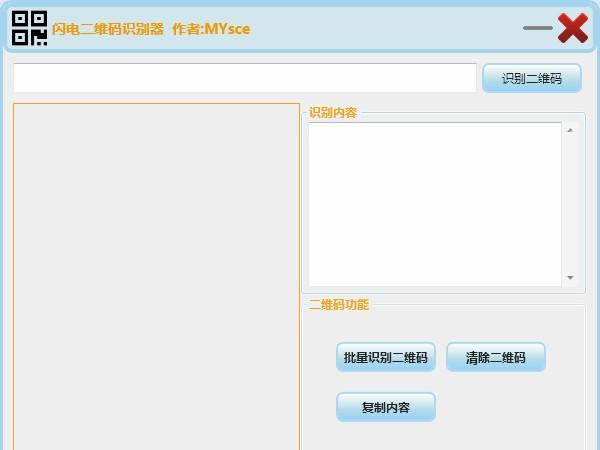Viewport: 600px width, 450px height.
Task: Click the QR image preview panel
Action: 157,277
